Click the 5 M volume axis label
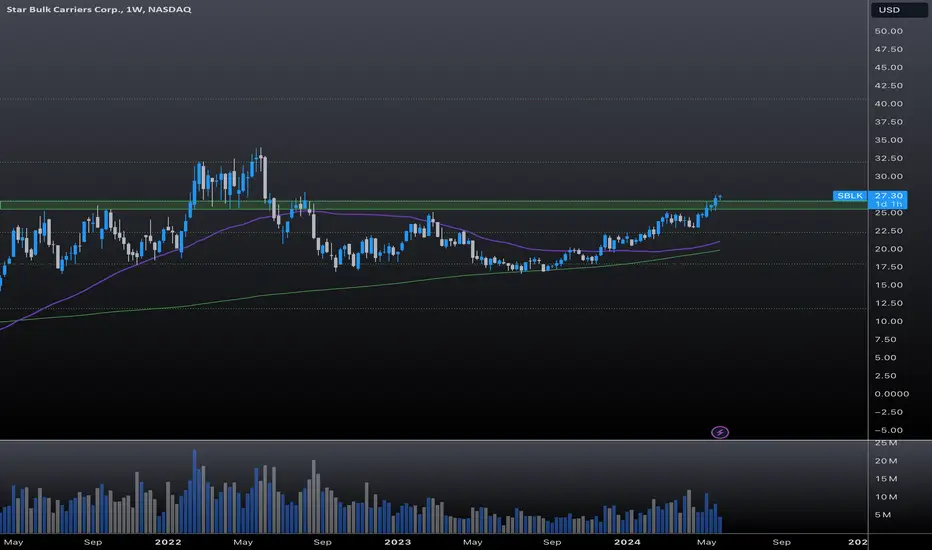 (883, 515)
